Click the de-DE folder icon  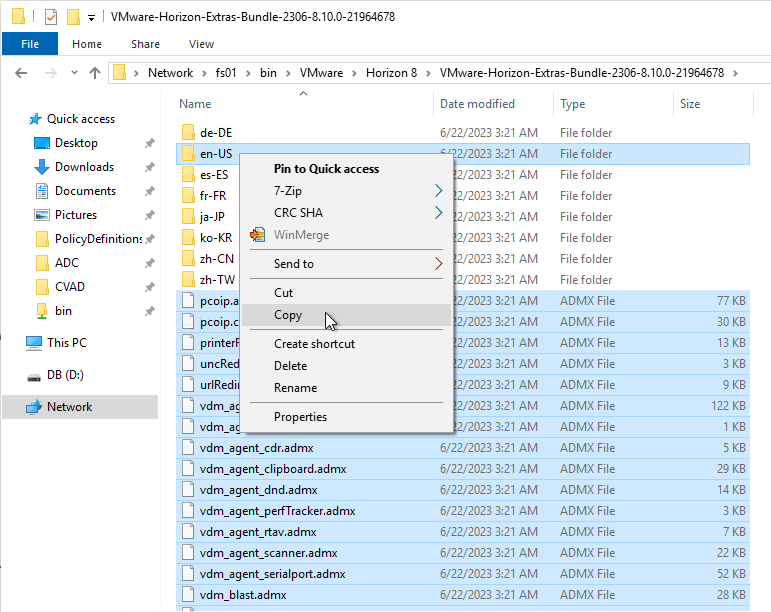point(188,133)
